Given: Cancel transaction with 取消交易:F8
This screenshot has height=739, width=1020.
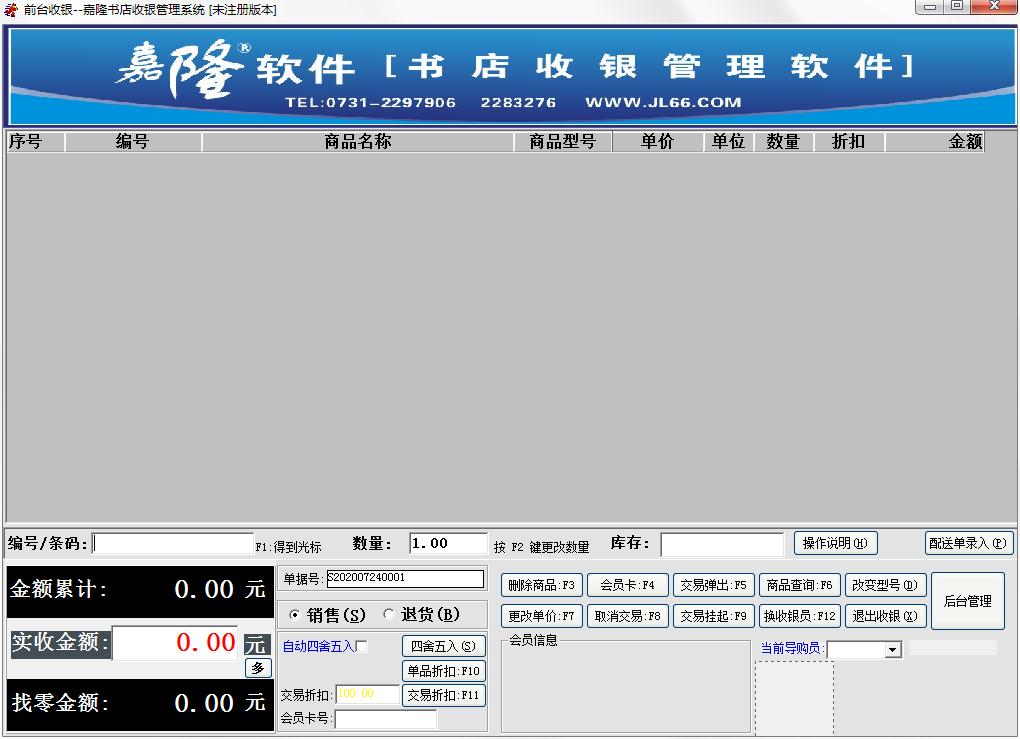Looking at the screenshot, I should pyautogui.click(x=627, y=616).
